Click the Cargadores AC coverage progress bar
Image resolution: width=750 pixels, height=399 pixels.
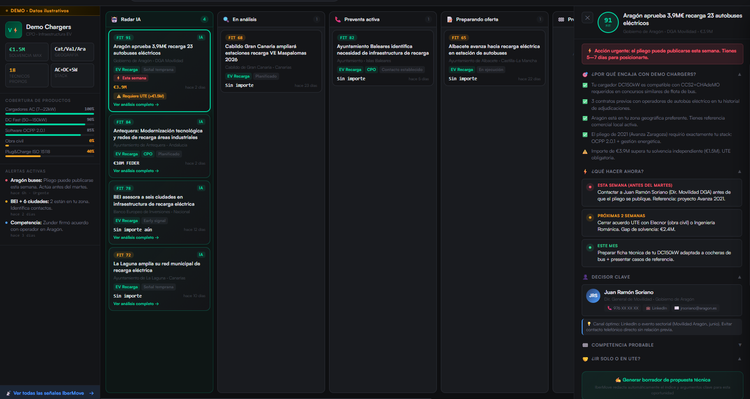pyautogui.click(x=50, y=114)
